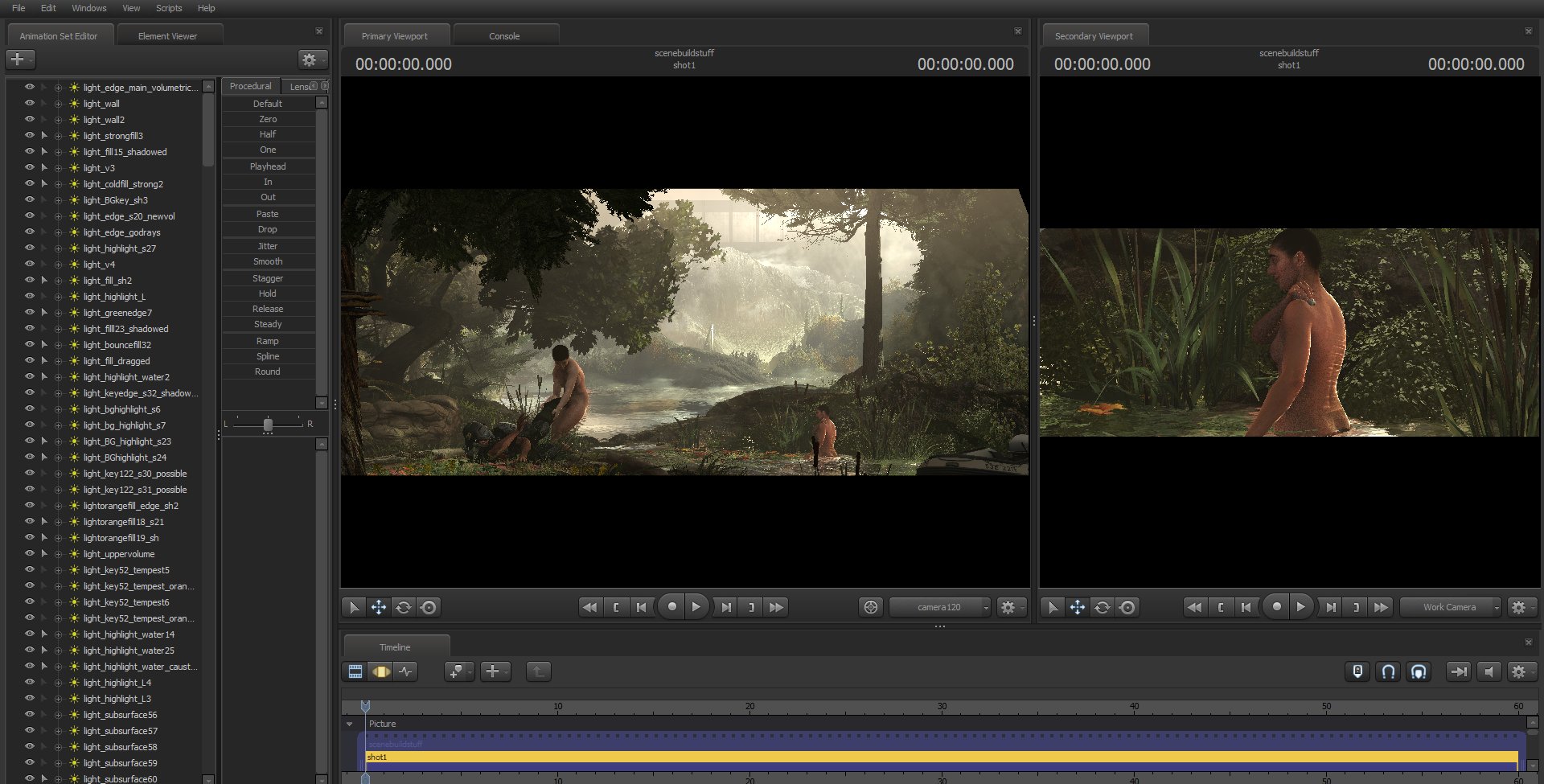The image size is (1544, 784).
Task: Hide light_highlight_L4 using its eye
Action: [30, 682]
